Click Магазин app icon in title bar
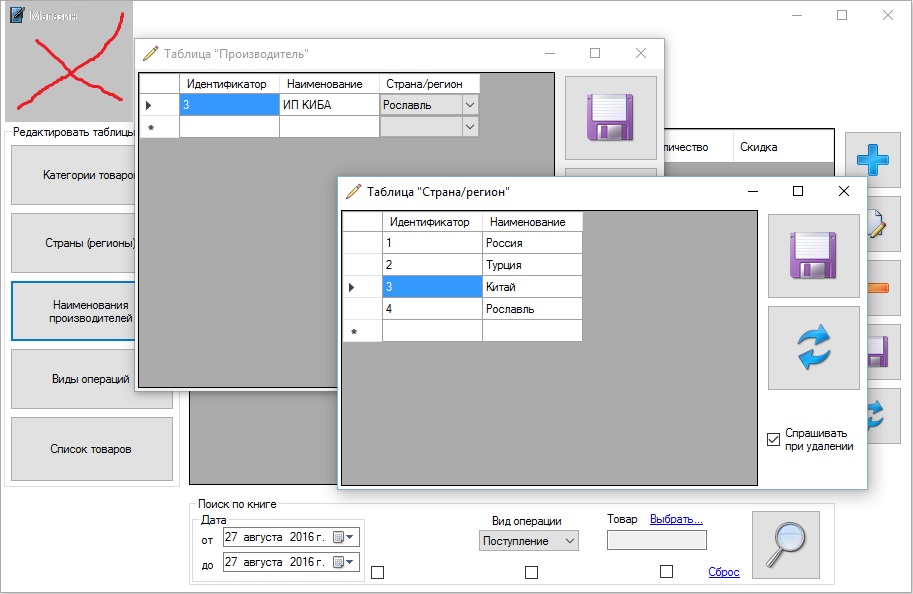This screenshot has height=594, width=913. pos(17,15)
